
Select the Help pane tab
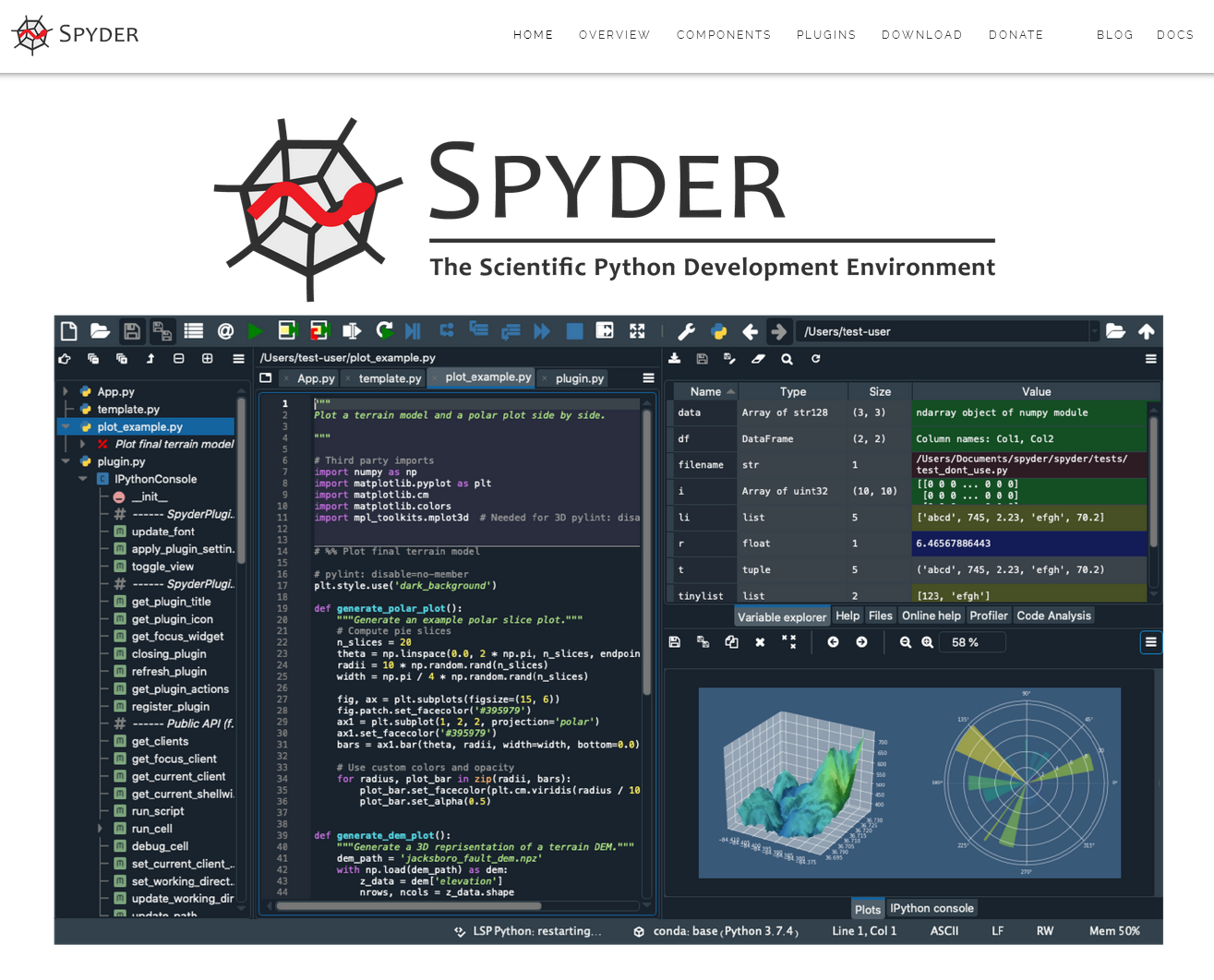(x=847, y=615)
